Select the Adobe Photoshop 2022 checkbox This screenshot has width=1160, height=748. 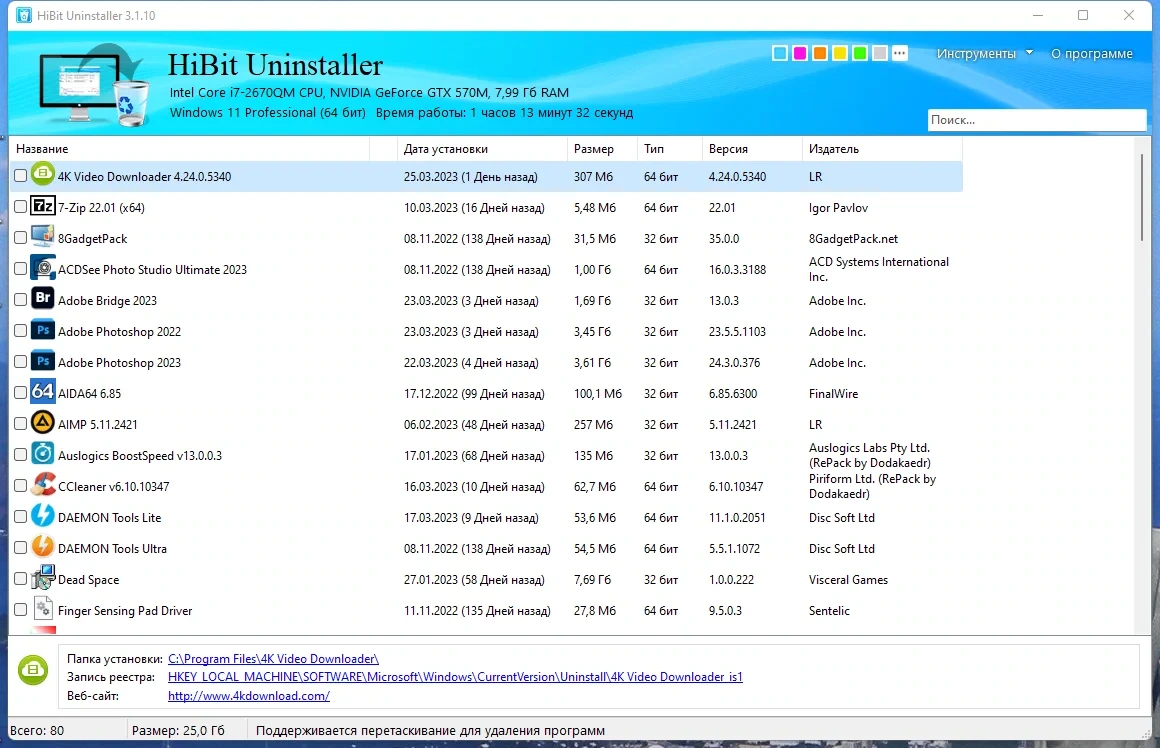(x=21, y=331)
